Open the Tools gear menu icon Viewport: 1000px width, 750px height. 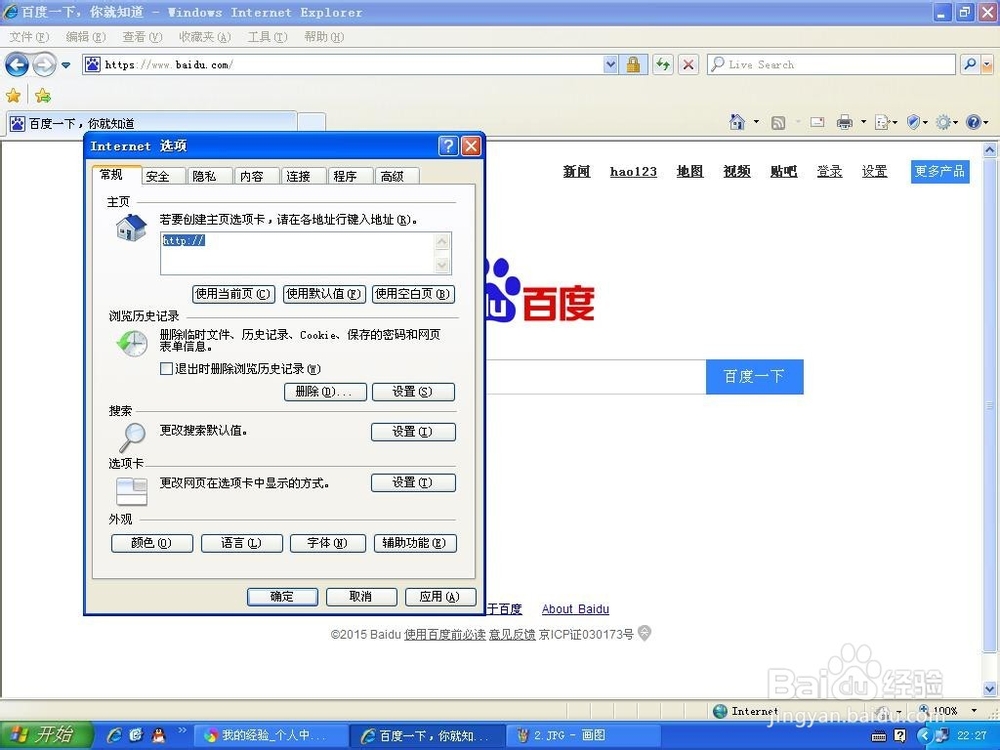click(x=946, y=122)
